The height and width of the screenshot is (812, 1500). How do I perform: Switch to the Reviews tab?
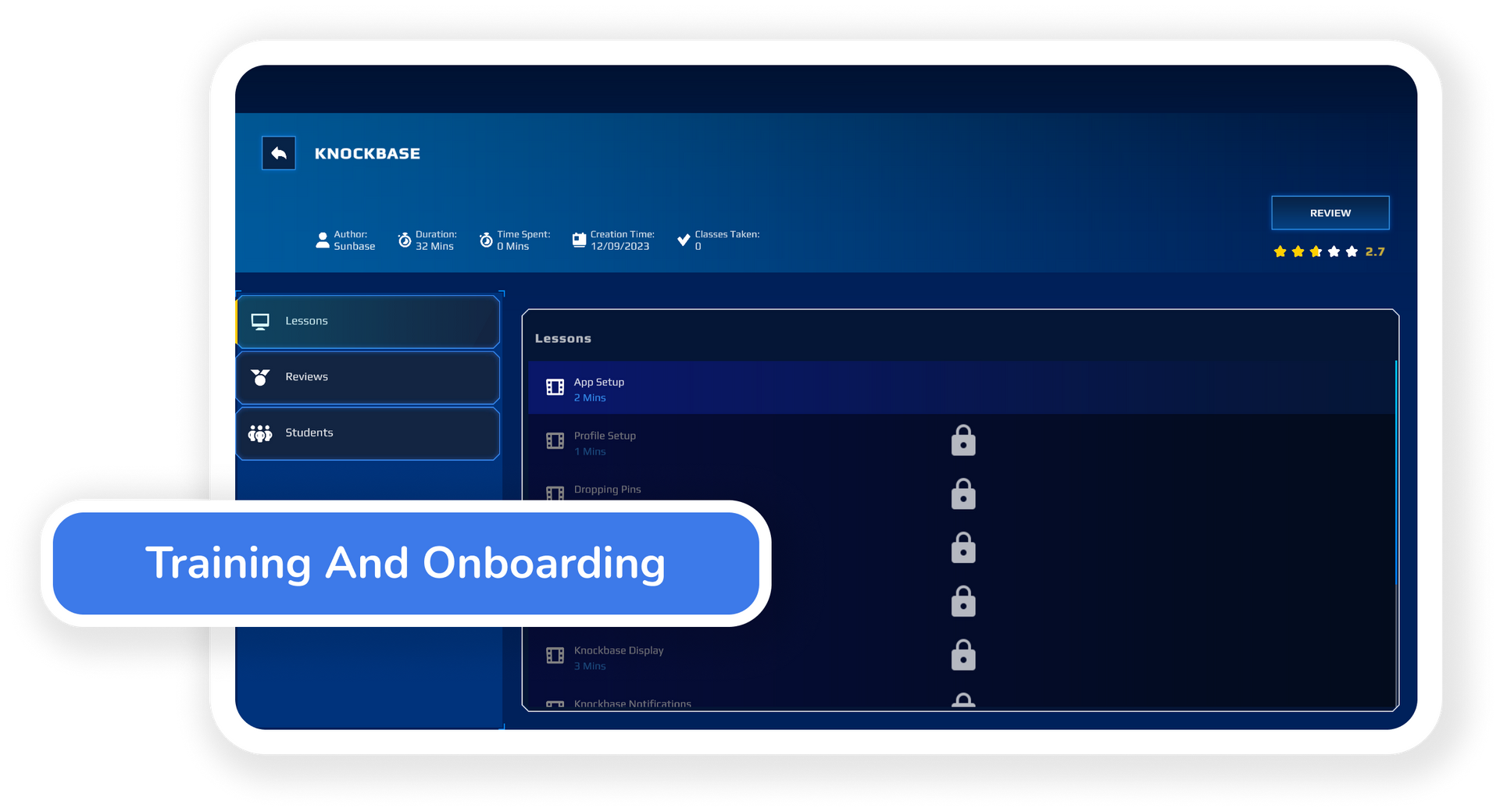click(368, 377)
